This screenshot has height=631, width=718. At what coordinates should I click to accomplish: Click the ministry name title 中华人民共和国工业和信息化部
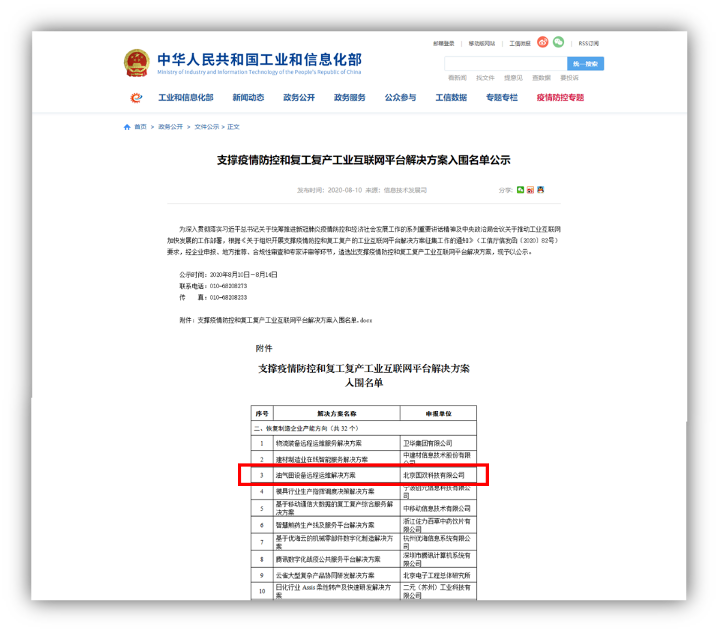259,60
